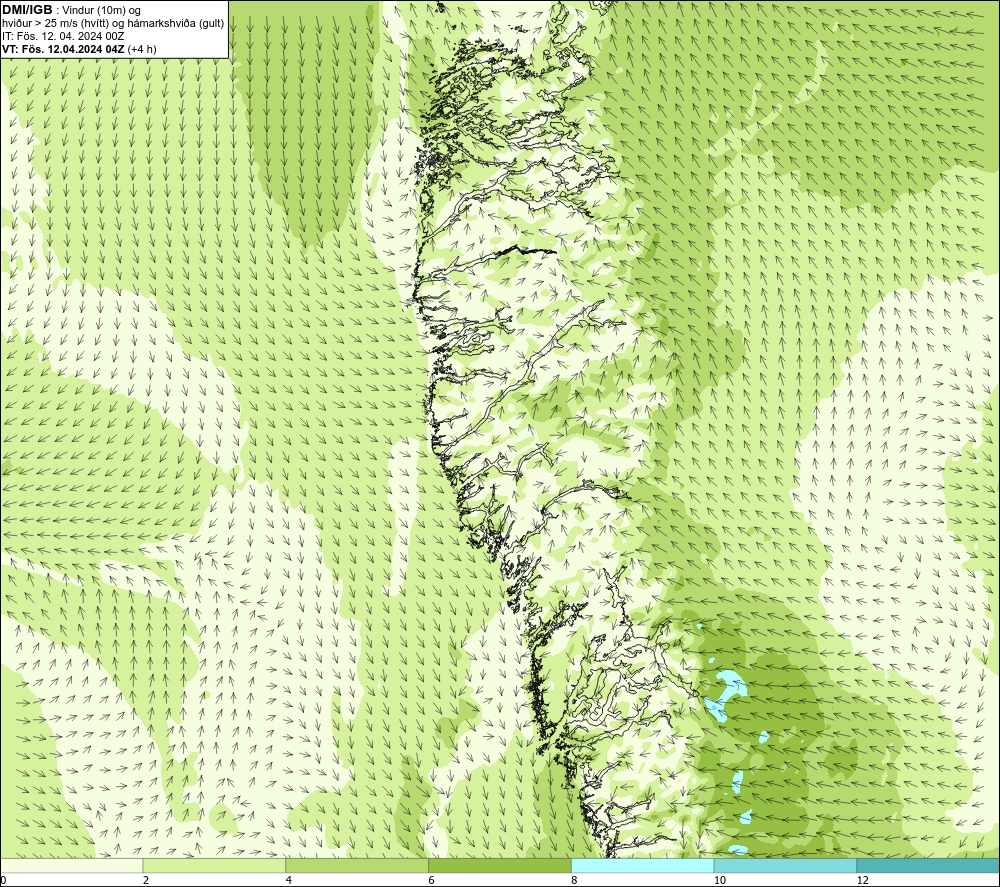The image size is (1000, 887).
Task: Click the legend scale label '12'
Action: tap(863, 880)
